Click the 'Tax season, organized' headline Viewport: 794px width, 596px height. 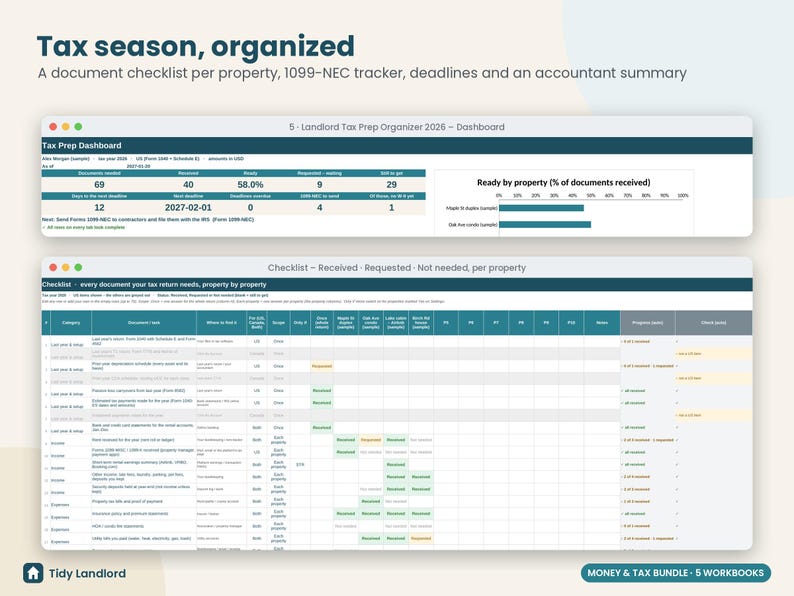(x=195, y=46)
